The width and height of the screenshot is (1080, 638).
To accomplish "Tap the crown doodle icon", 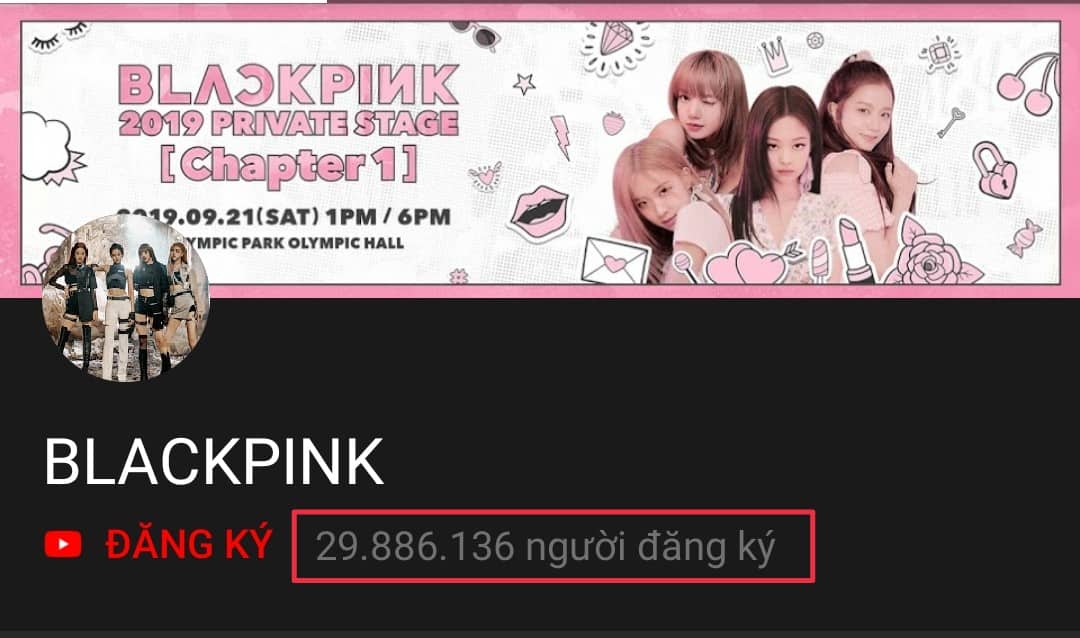I will [x=773, y=55].
